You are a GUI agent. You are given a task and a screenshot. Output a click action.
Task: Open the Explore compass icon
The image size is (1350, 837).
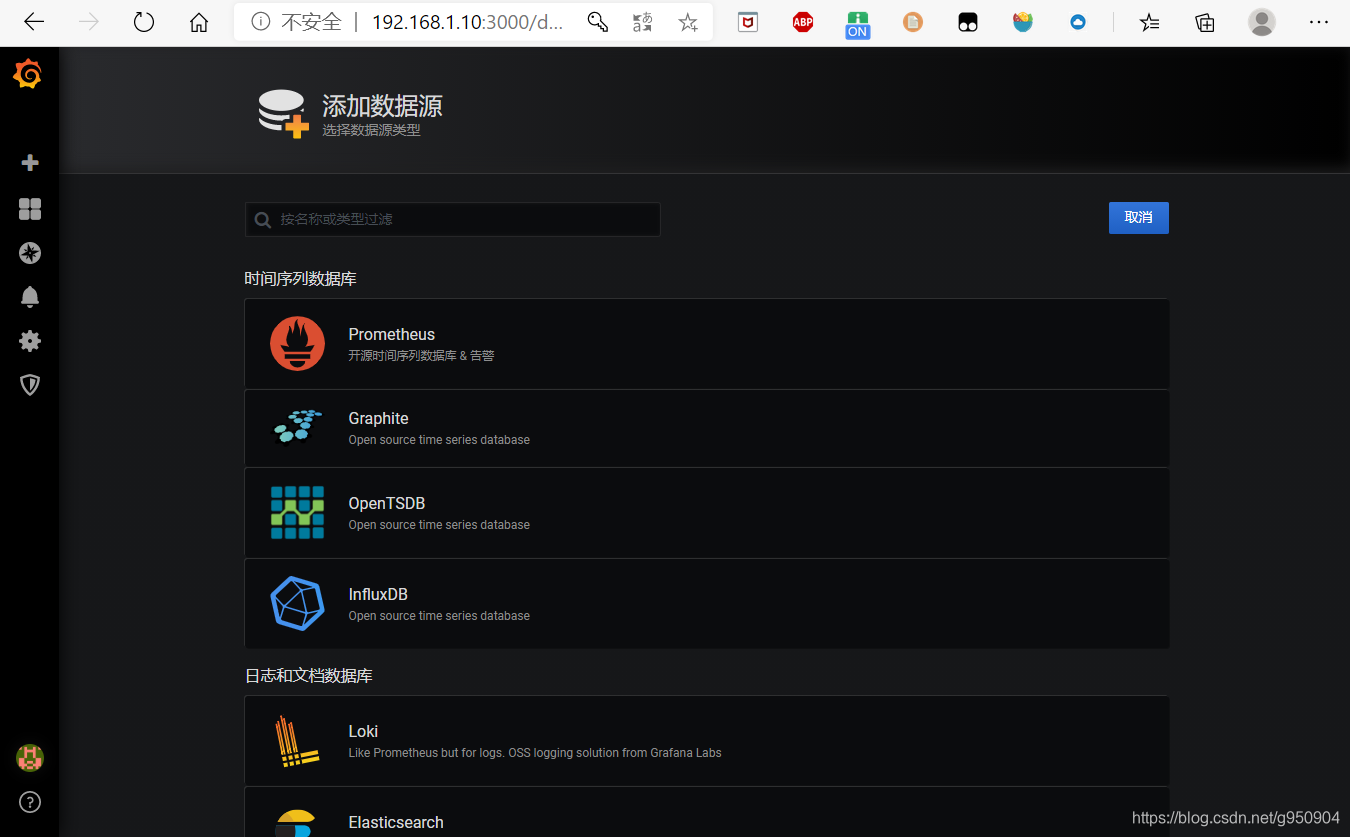tap(30, 253)
